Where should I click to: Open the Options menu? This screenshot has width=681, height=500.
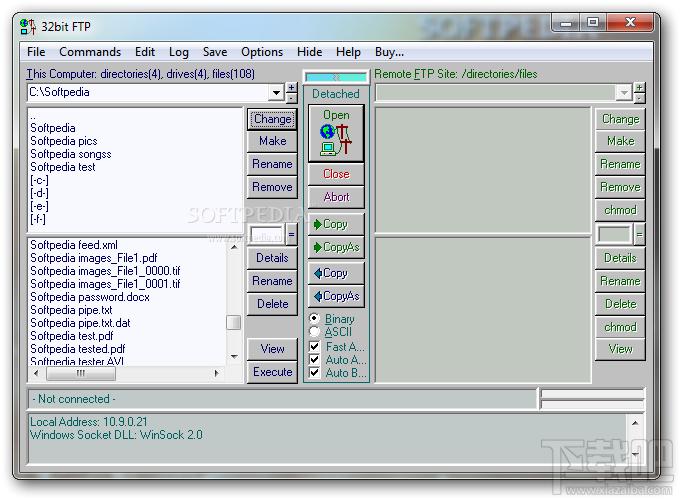tap(262, 52)
